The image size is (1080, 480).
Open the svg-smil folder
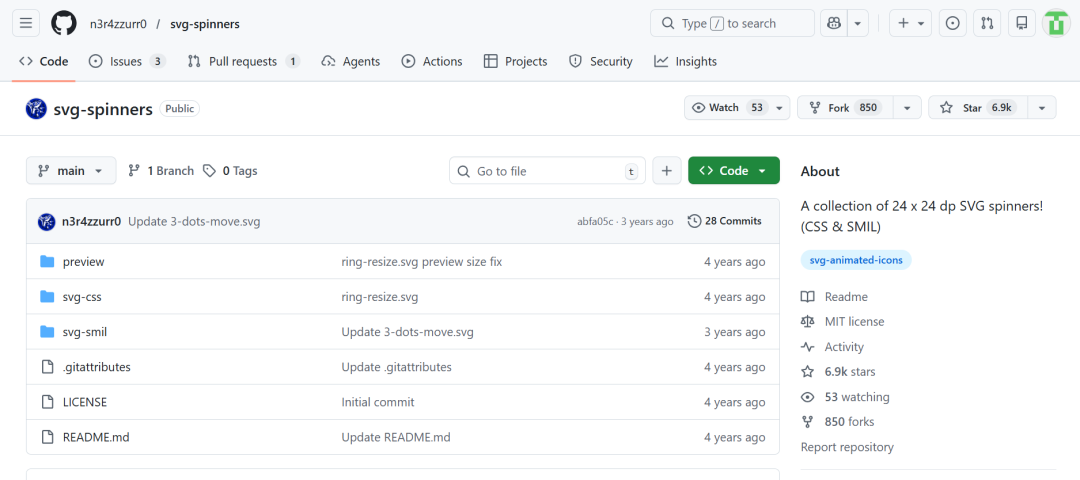(x=85, y=332)
